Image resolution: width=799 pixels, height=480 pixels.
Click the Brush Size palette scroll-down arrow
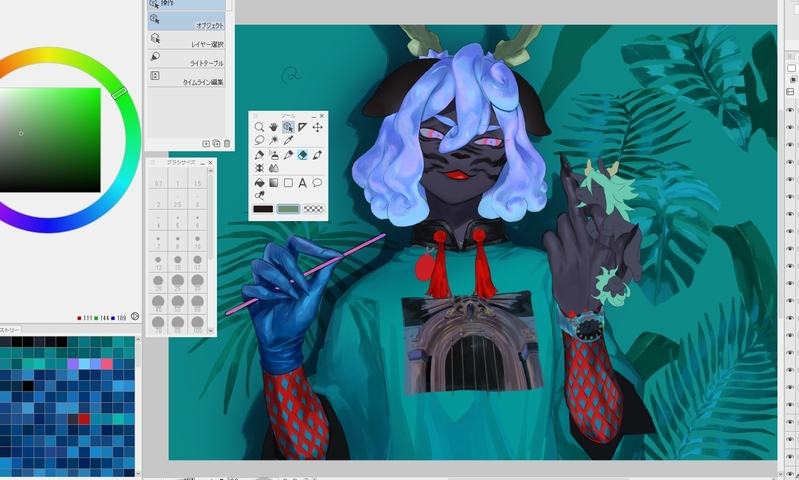[210, 331]
